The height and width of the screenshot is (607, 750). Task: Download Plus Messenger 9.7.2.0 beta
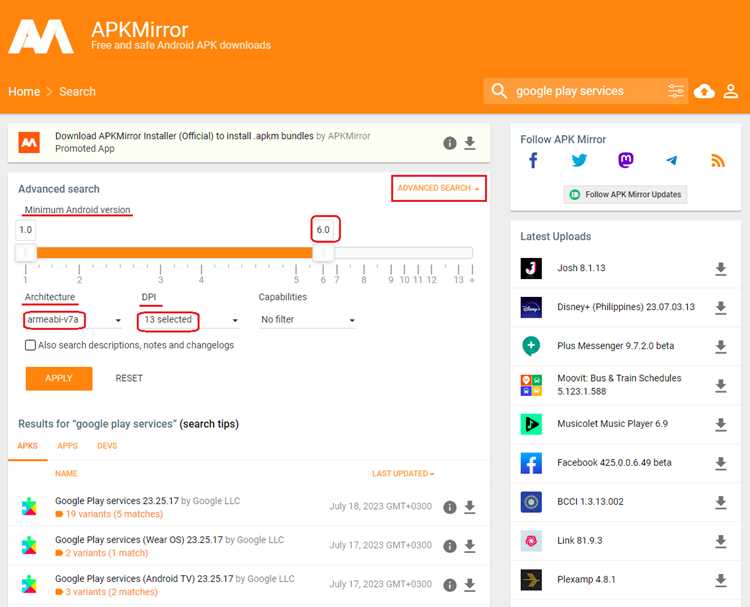pyautogui.click(x=721, y=346)
